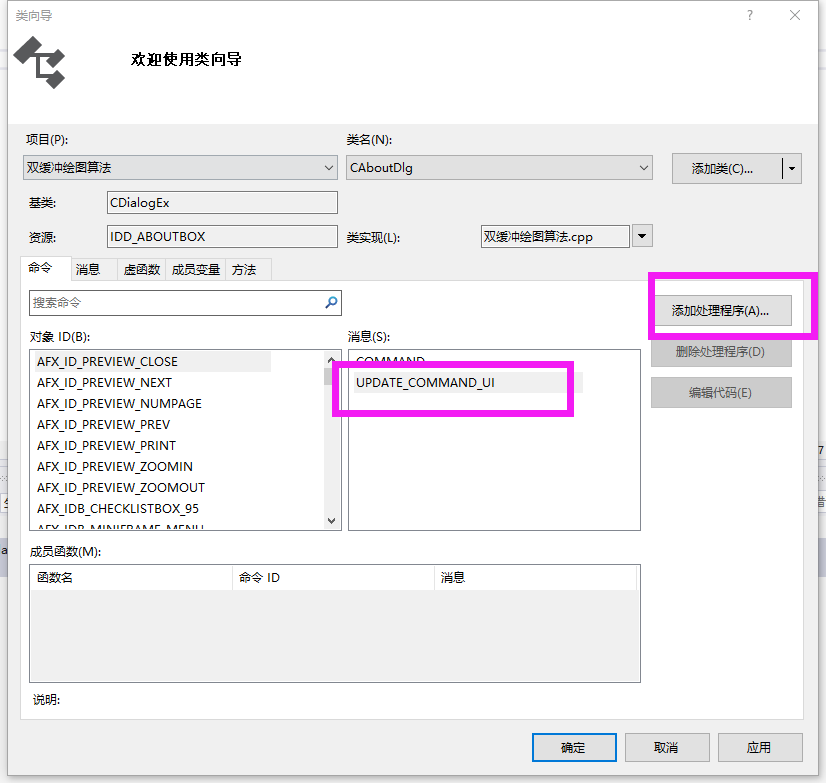Click the class wizard logo icon
826x783 pixels.
40,62
